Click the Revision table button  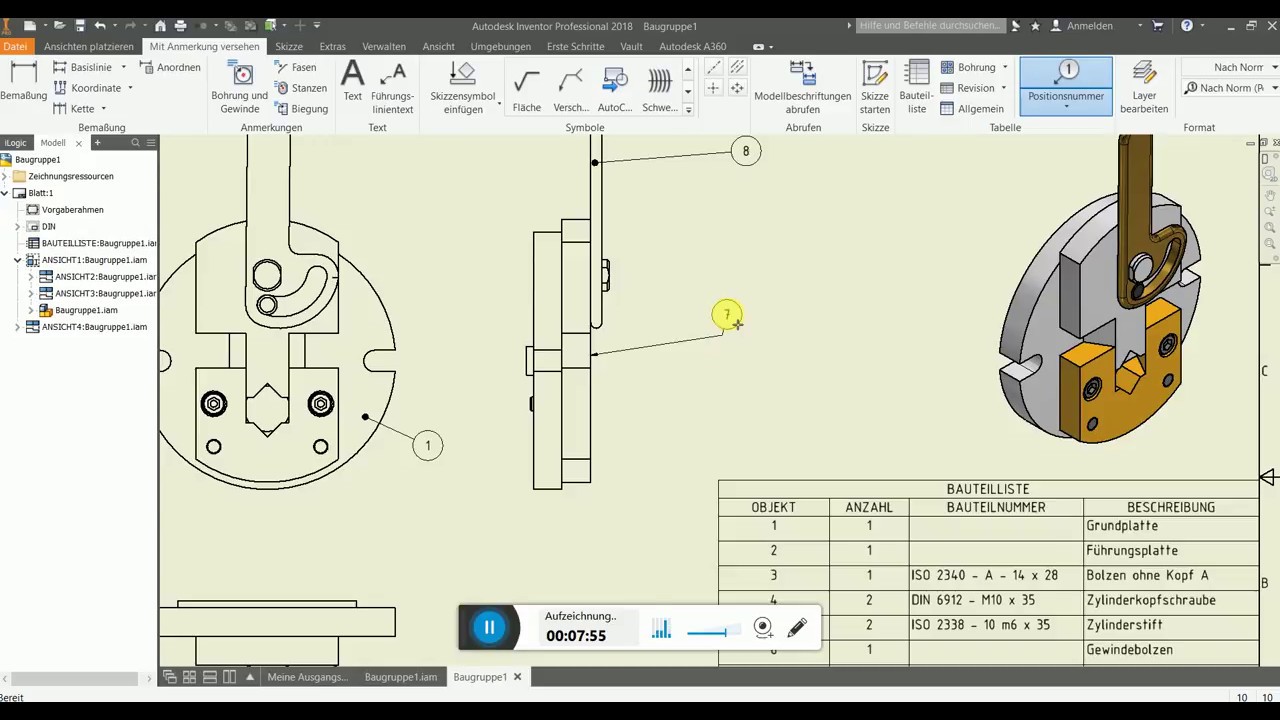[967, 88]
